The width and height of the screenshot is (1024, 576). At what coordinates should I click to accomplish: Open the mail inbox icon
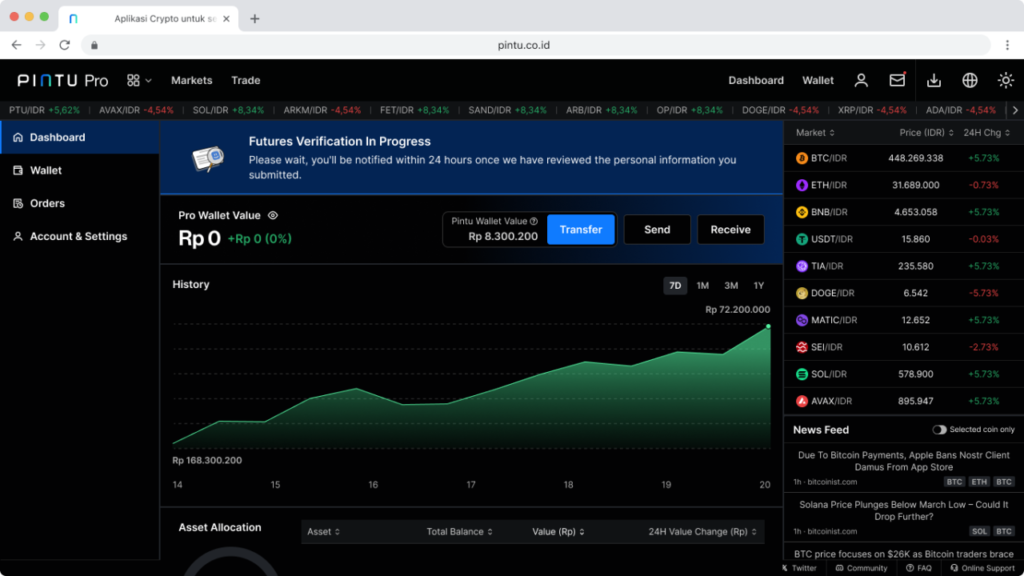(x=897, y=80)
